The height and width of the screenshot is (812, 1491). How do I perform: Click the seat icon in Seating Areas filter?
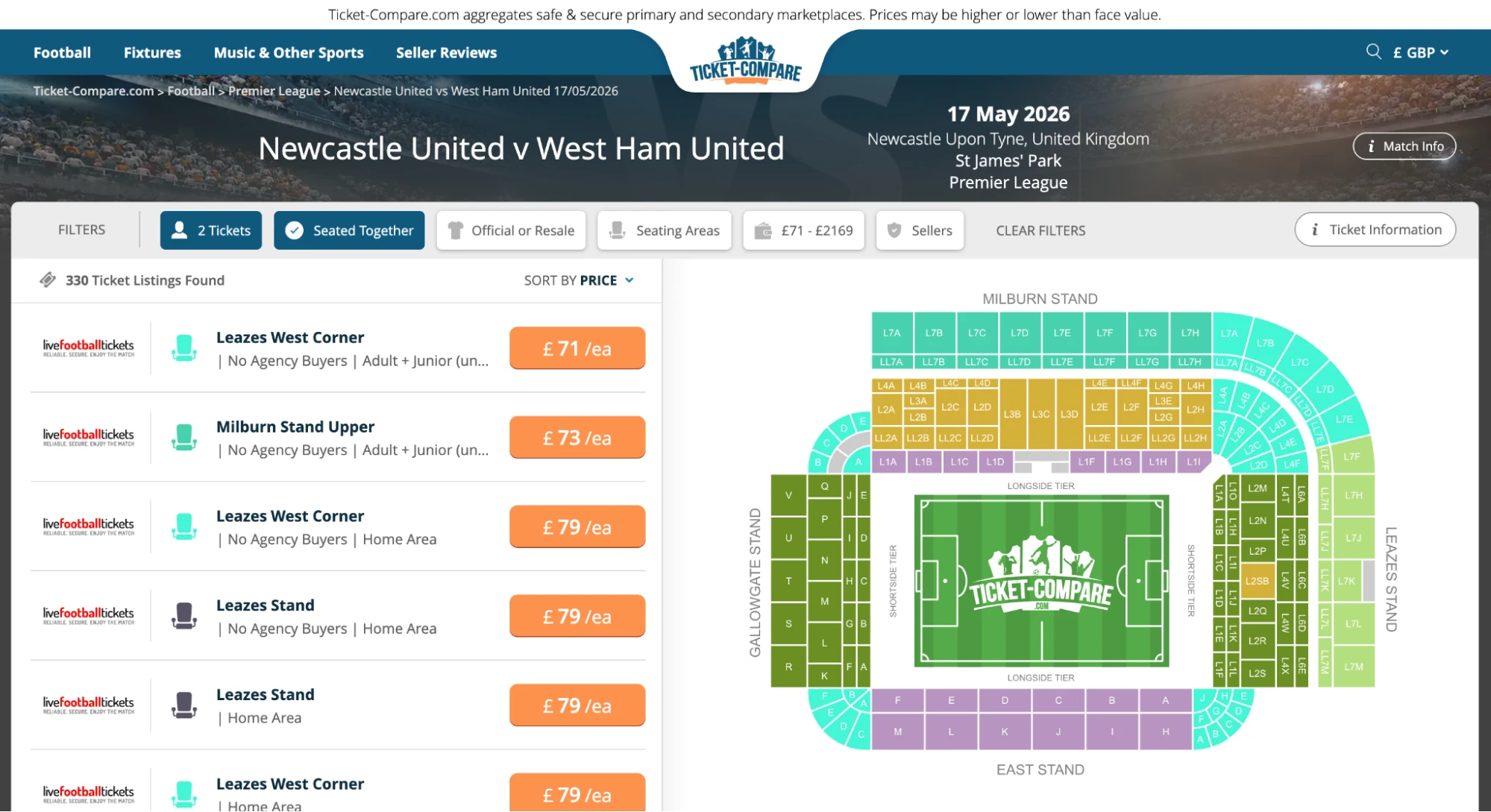616,230
